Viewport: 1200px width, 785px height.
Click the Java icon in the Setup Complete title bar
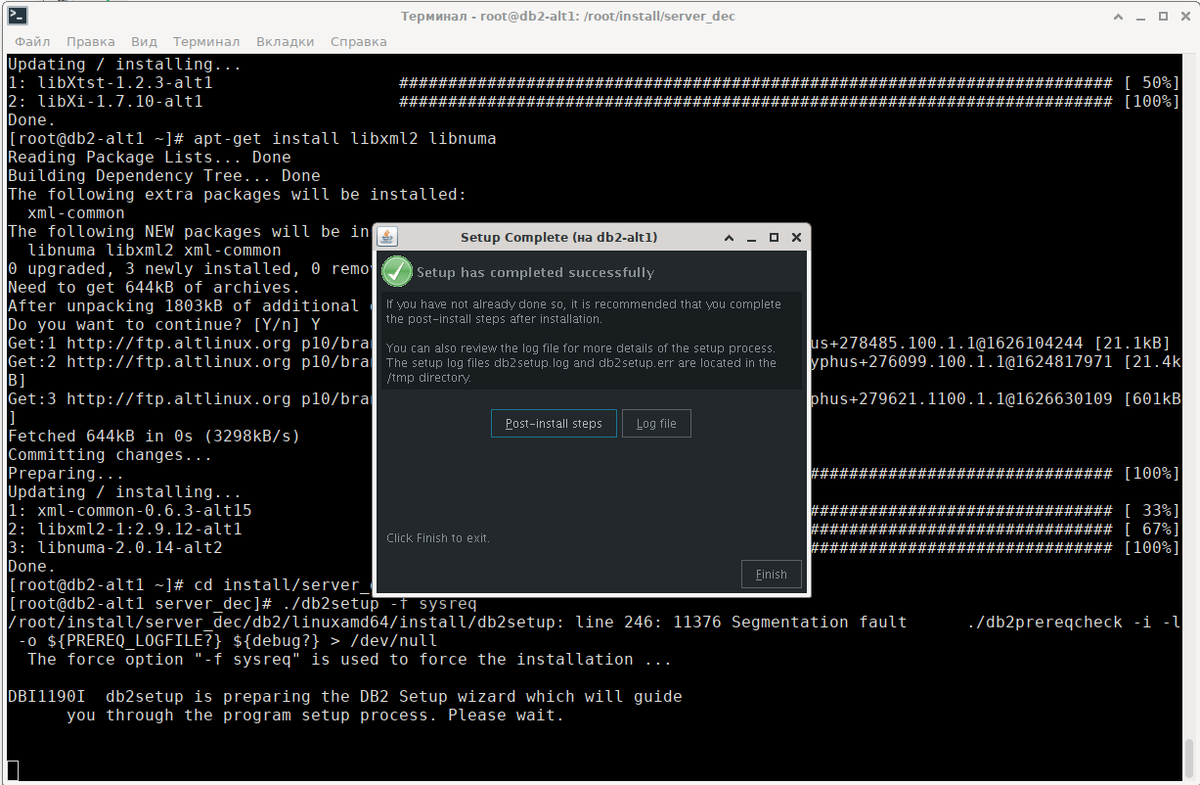[388, 237]
